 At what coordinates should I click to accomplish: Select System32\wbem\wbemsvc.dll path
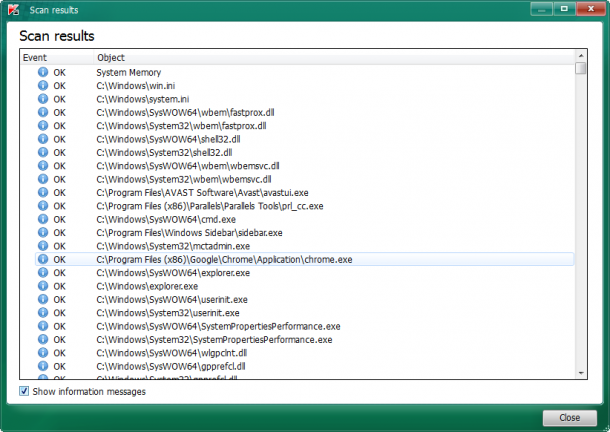click(x=184, y=179)
